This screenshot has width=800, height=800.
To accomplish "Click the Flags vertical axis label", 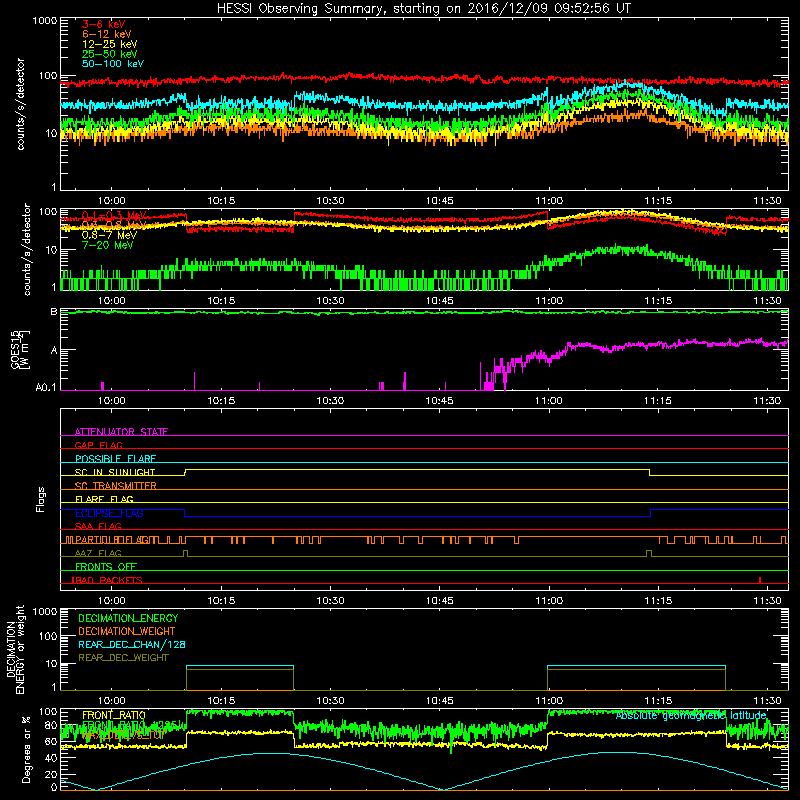I will 41,499.
